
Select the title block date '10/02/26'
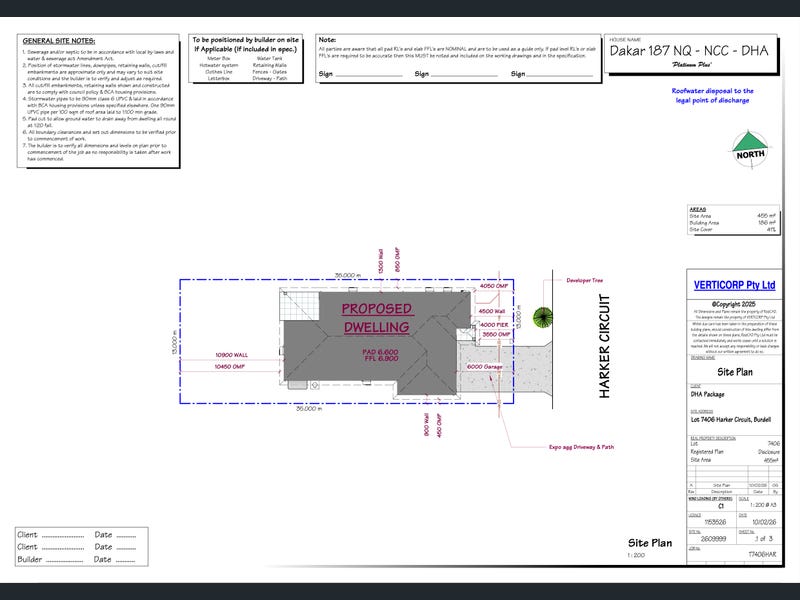(x=764, y=522)
